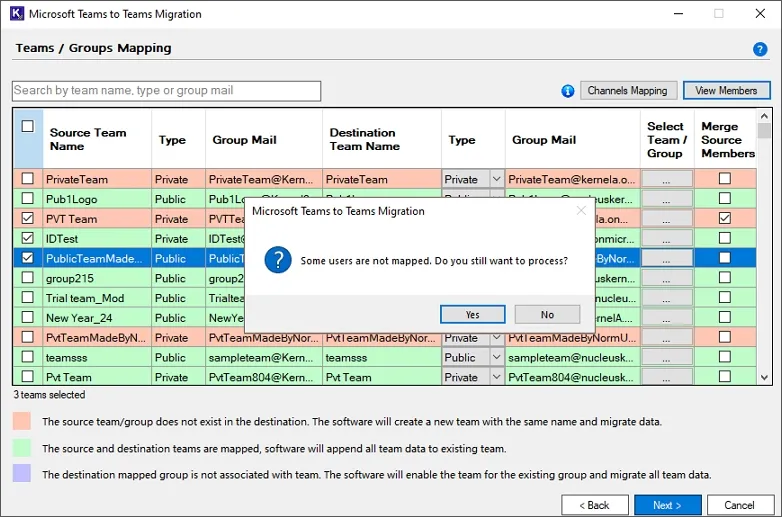Image resolution: width=782 pixels, height=517 pixels.
Task: Check the Pub1Logo row checkbox
Action: (28, 198)
